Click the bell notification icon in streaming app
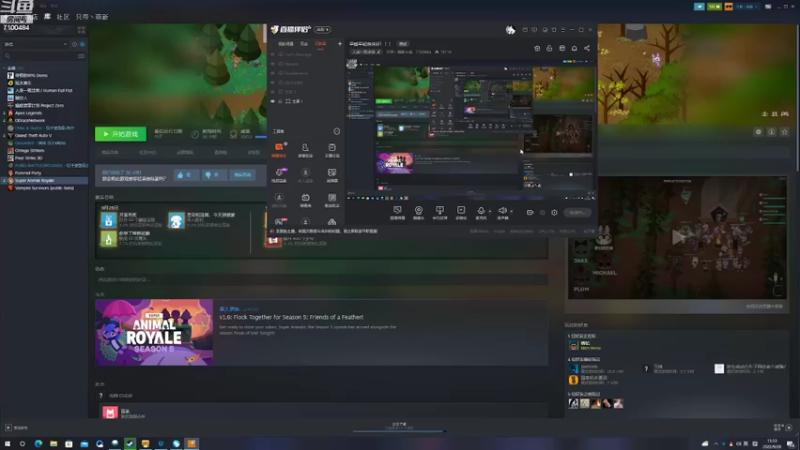Screen dimensions: 800x450 point(574,48)
